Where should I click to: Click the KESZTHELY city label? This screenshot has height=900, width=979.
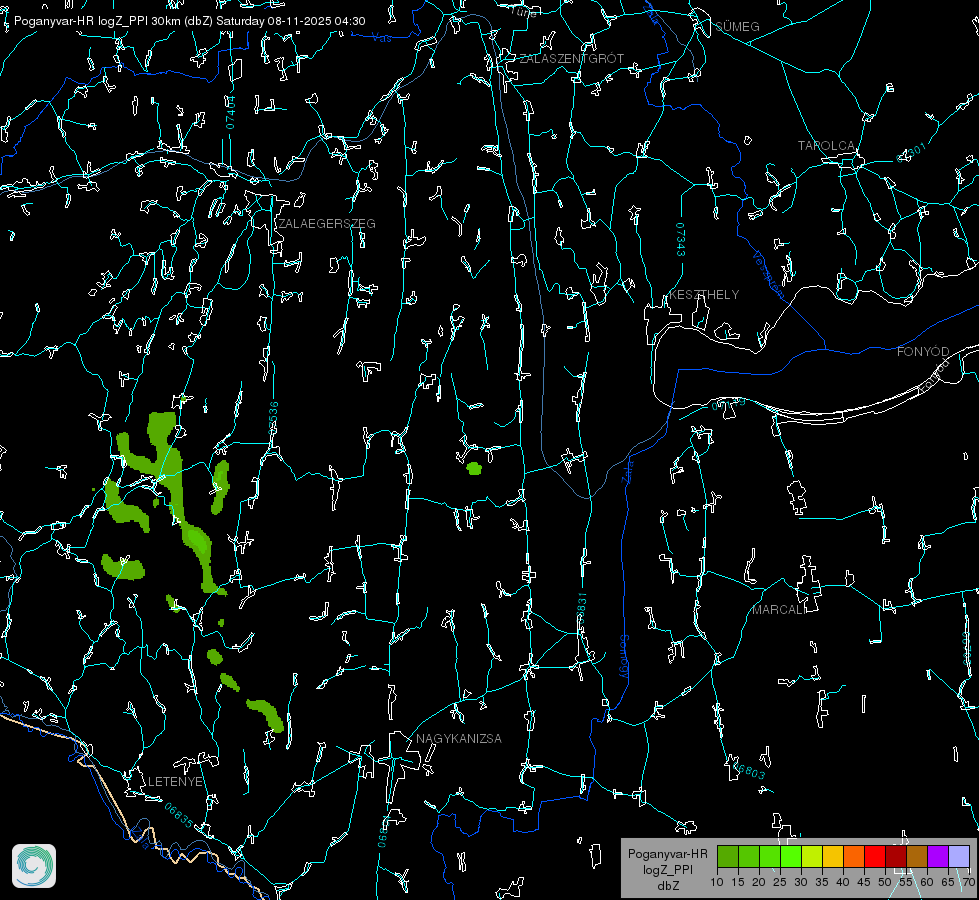pyautogui.click(x=704, y=295)
